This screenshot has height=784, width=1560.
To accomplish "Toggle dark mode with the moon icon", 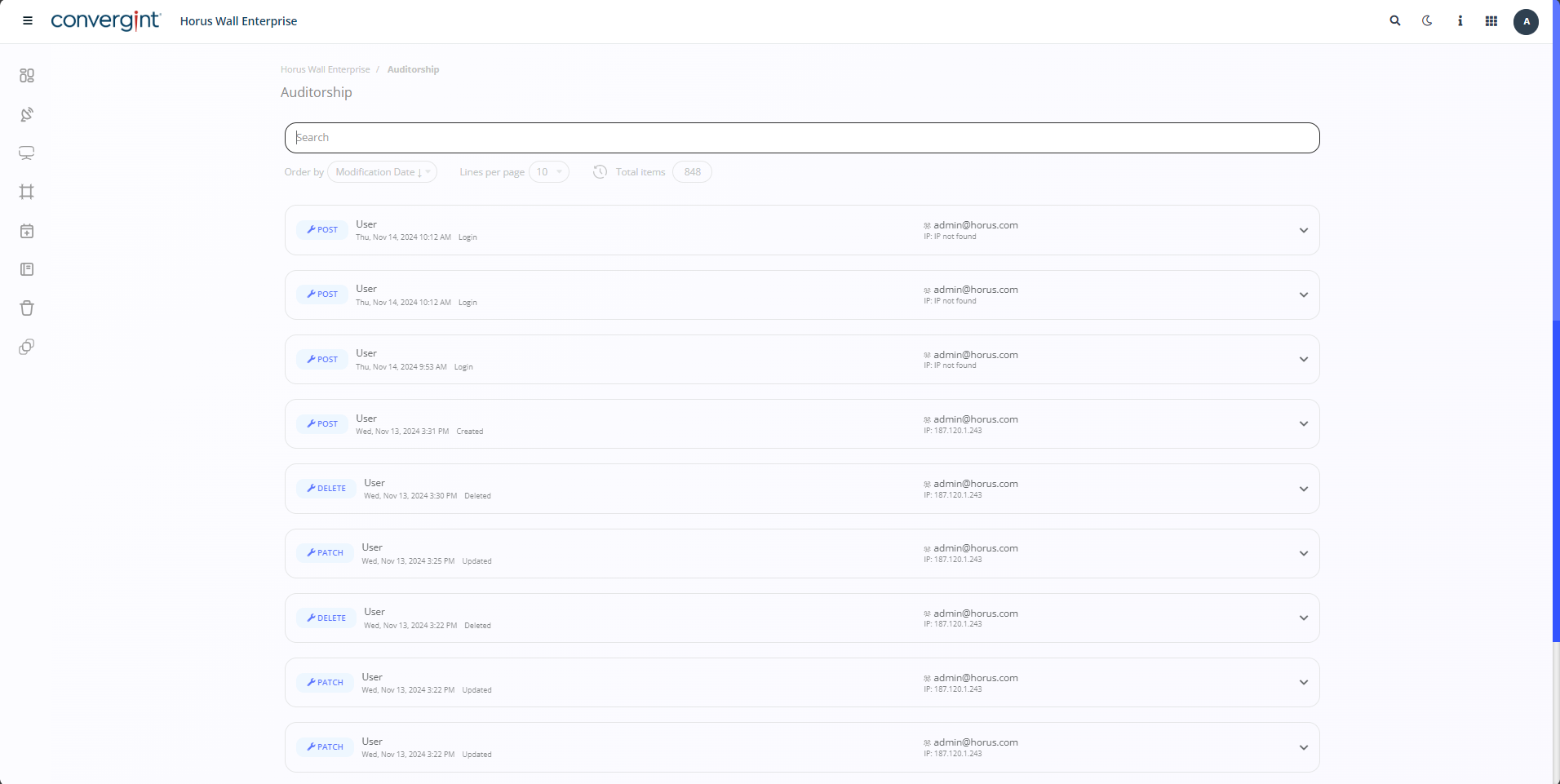I will pyautogui.click(x=1427, y=21).
